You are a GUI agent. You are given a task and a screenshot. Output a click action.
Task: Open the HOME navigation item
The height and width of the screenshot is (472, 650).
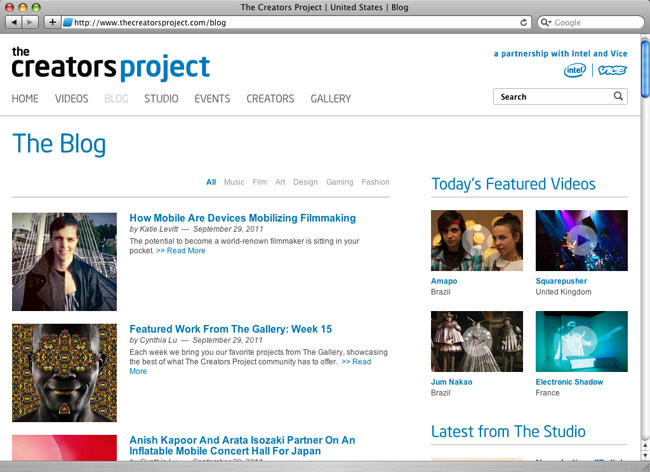(25, 99)
